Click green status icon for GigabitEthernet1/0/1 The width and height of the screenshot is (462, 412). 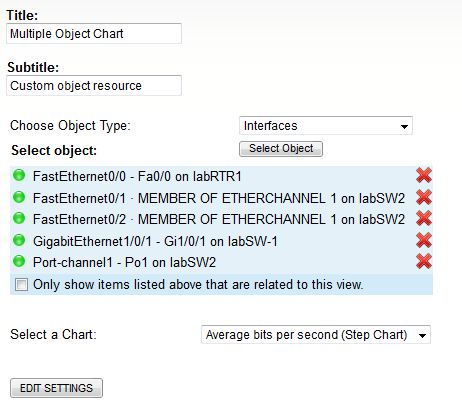click(19, 240)
